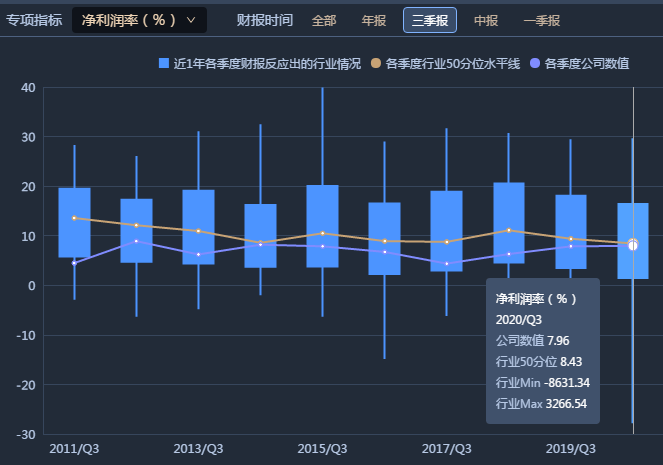
Task: Click the 2017/Q3 x-axis label
Action: coord(446,449)
